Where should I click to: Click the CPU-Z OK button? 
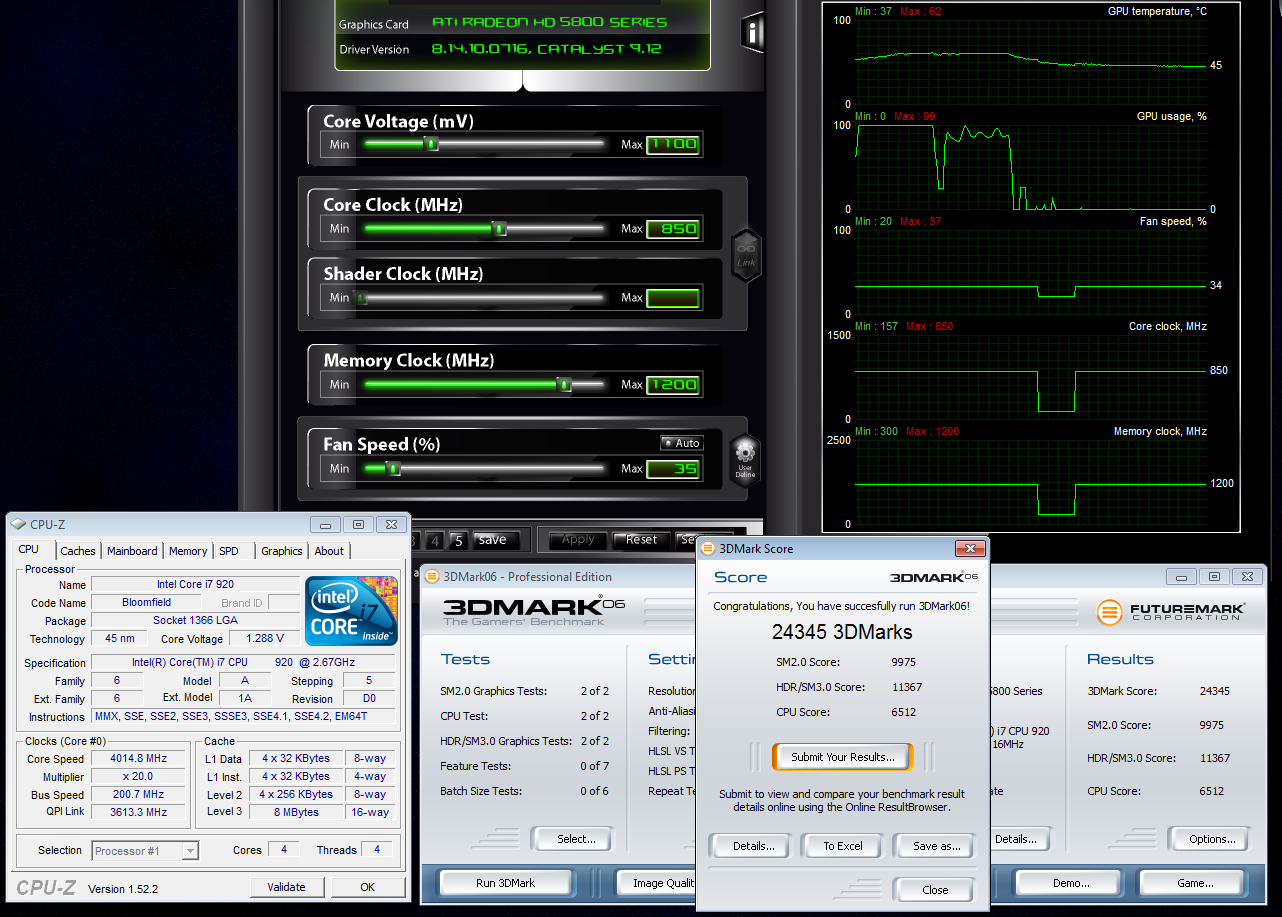368,887
